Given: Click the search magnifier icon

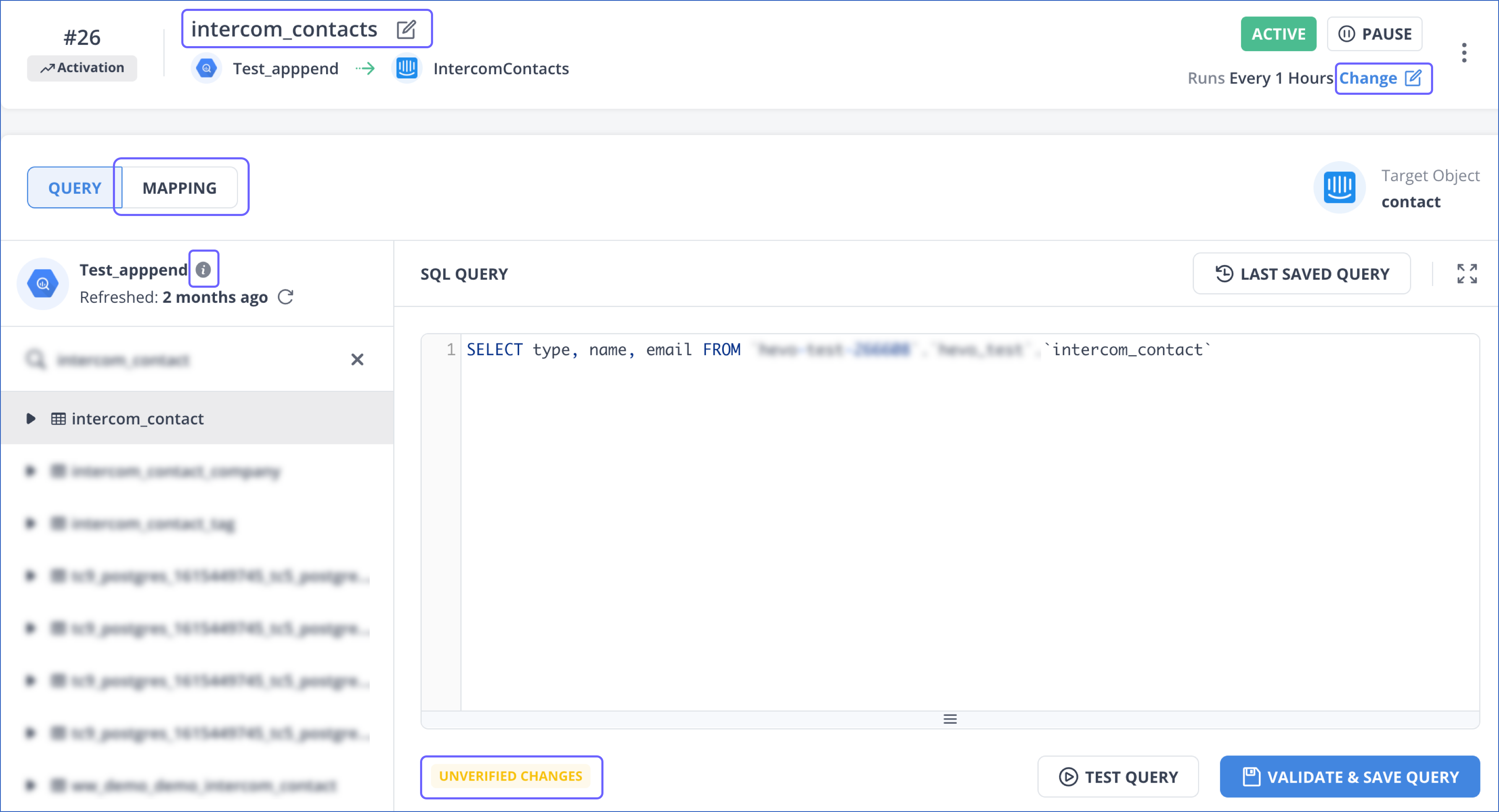Looking at the screenshot, I should point(36,359).
